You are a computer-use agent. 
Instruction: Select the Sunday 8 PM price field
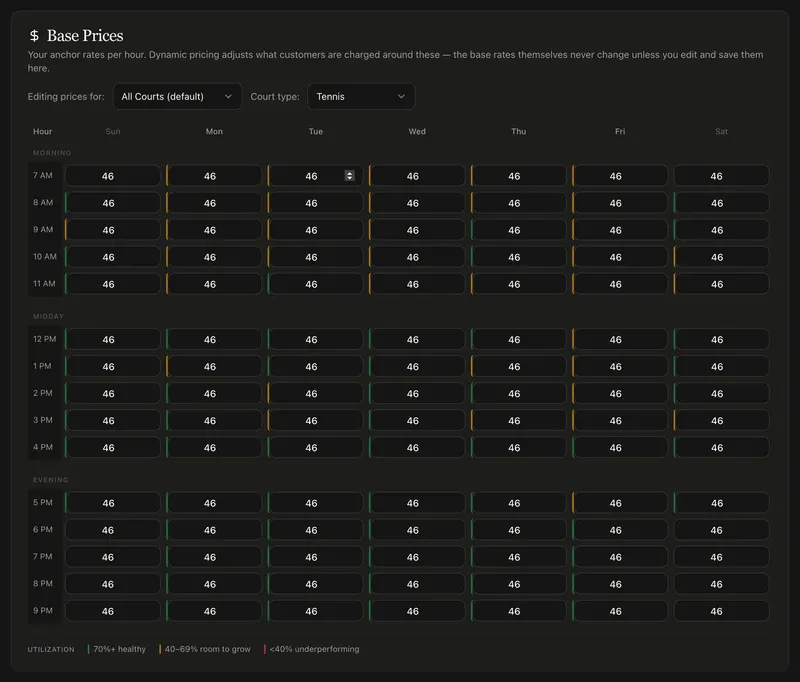[112, 584]
